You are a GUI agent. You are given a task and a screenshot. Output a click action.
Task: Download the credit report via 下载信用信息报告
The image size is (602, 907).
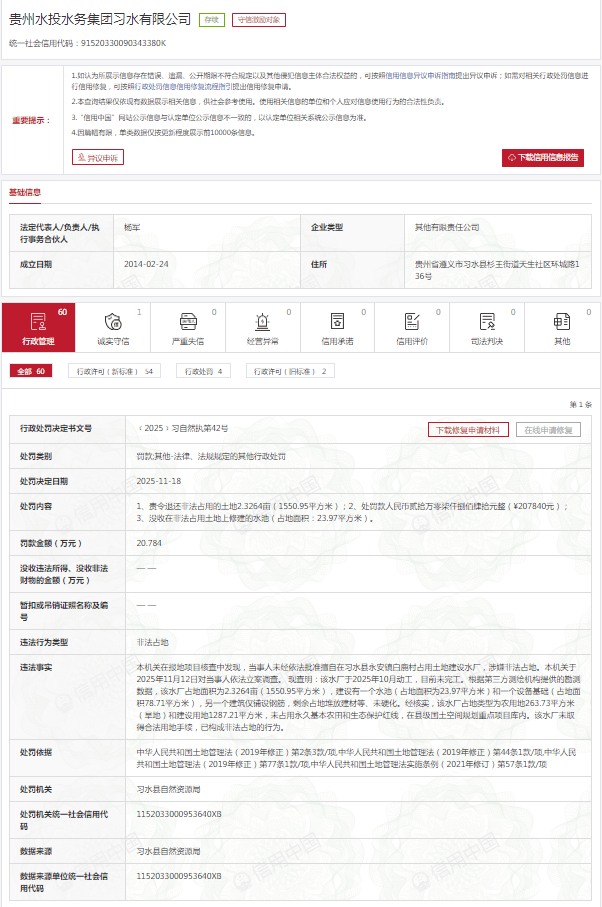[x=542, y=157]
